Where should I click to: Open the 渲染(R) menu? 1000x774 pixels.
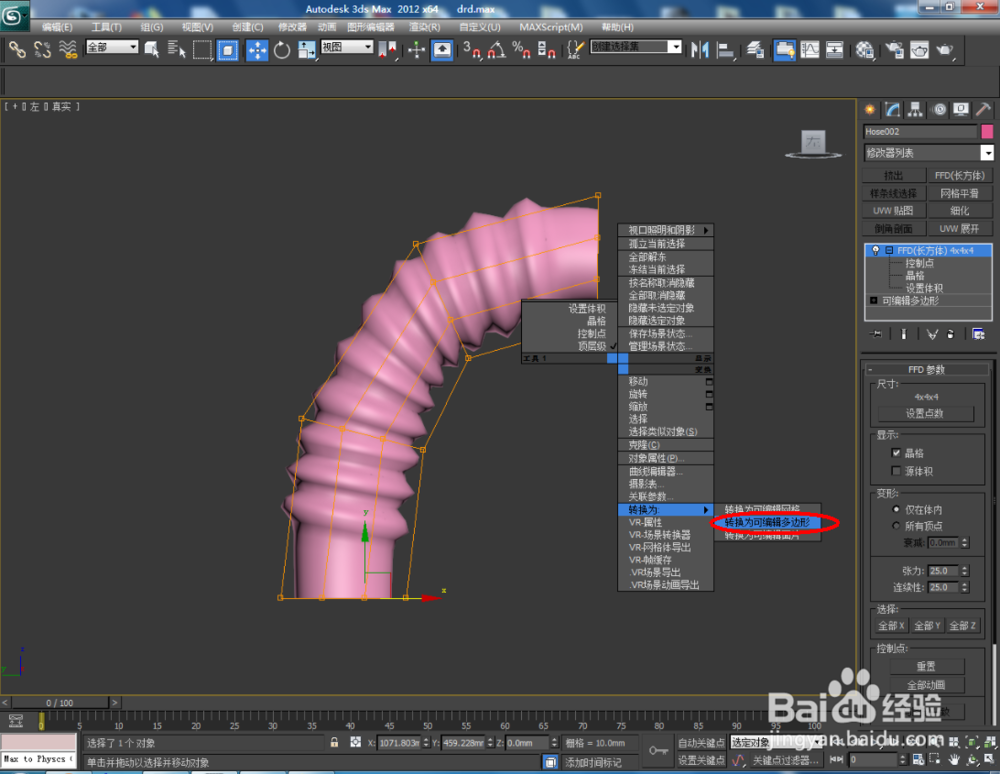[424, 27]
